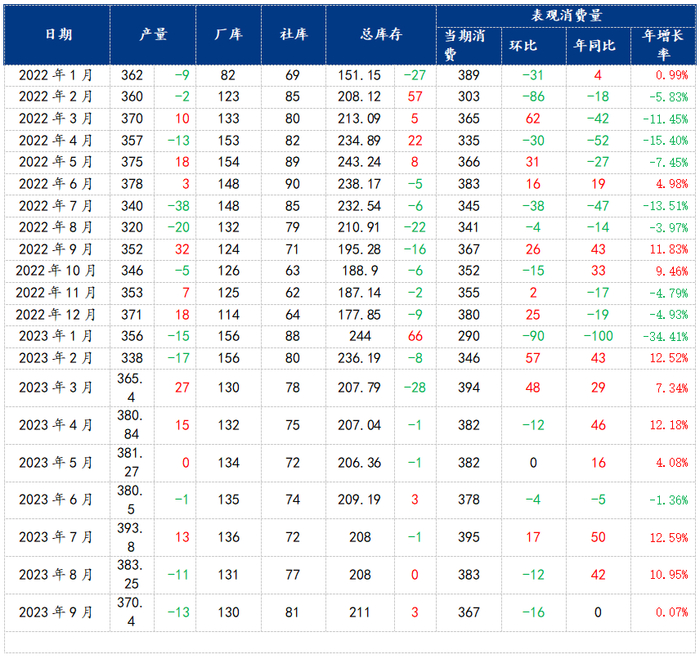Select the 2022 年 2 月 date cell

click(x=56, y=96)
